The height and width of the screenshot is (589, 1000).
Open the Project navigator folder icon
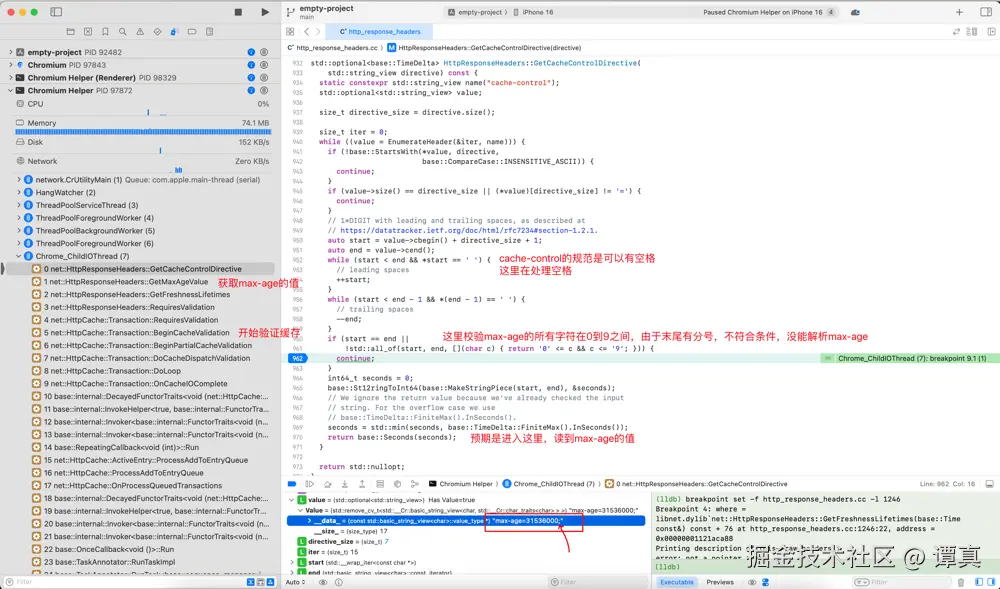[x=71, y=31]
